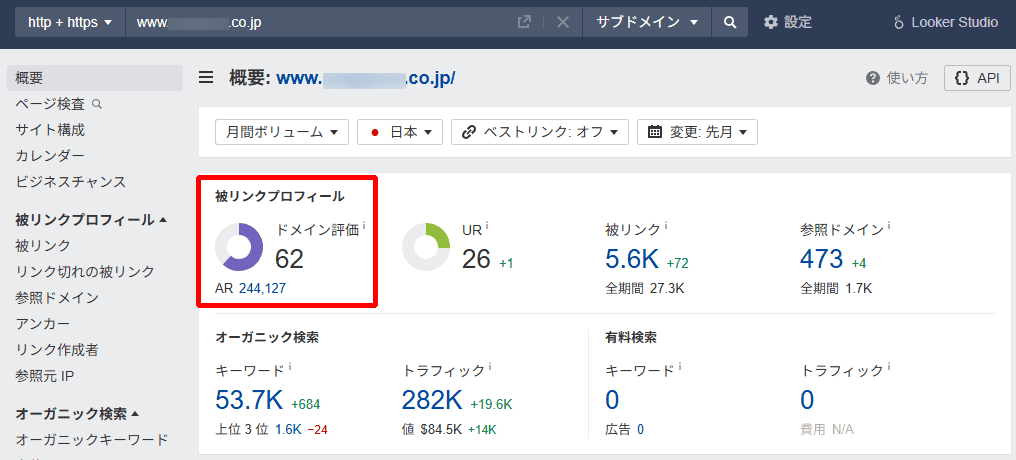The width and height of the screenshot is (1016, 460).
Task: Open settings gear 設定
Action: (787, 22)
